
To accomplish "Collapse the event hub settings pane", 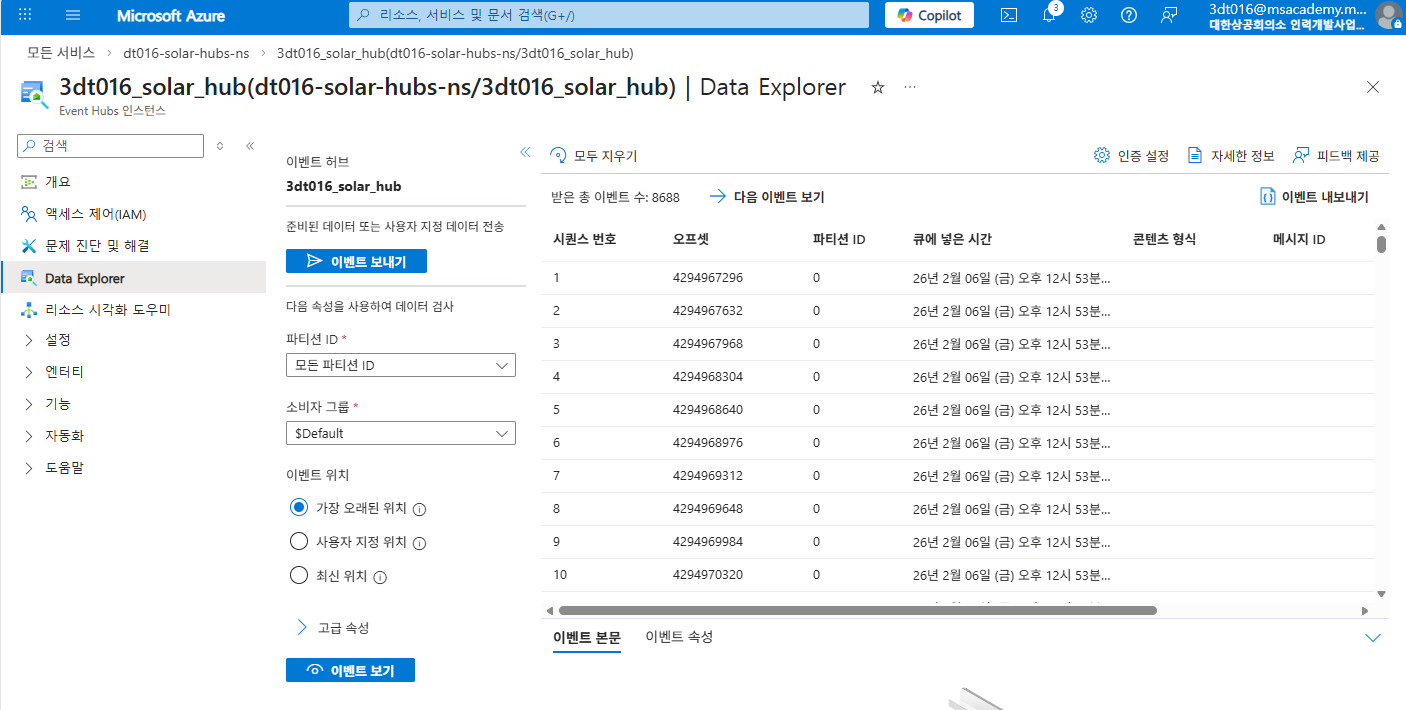I will pyautogui.click(x=525, y=152).
